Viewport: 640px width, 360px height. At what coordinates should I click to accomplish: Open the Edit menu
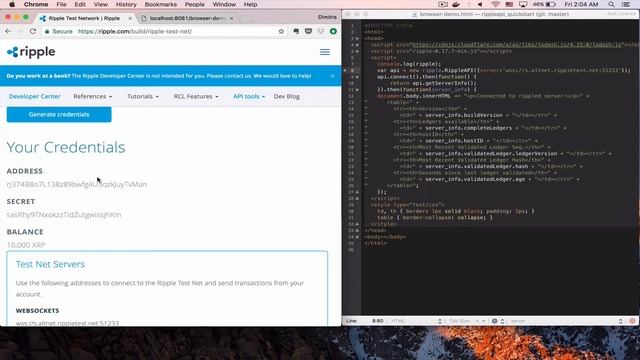[x=80, y=4]
